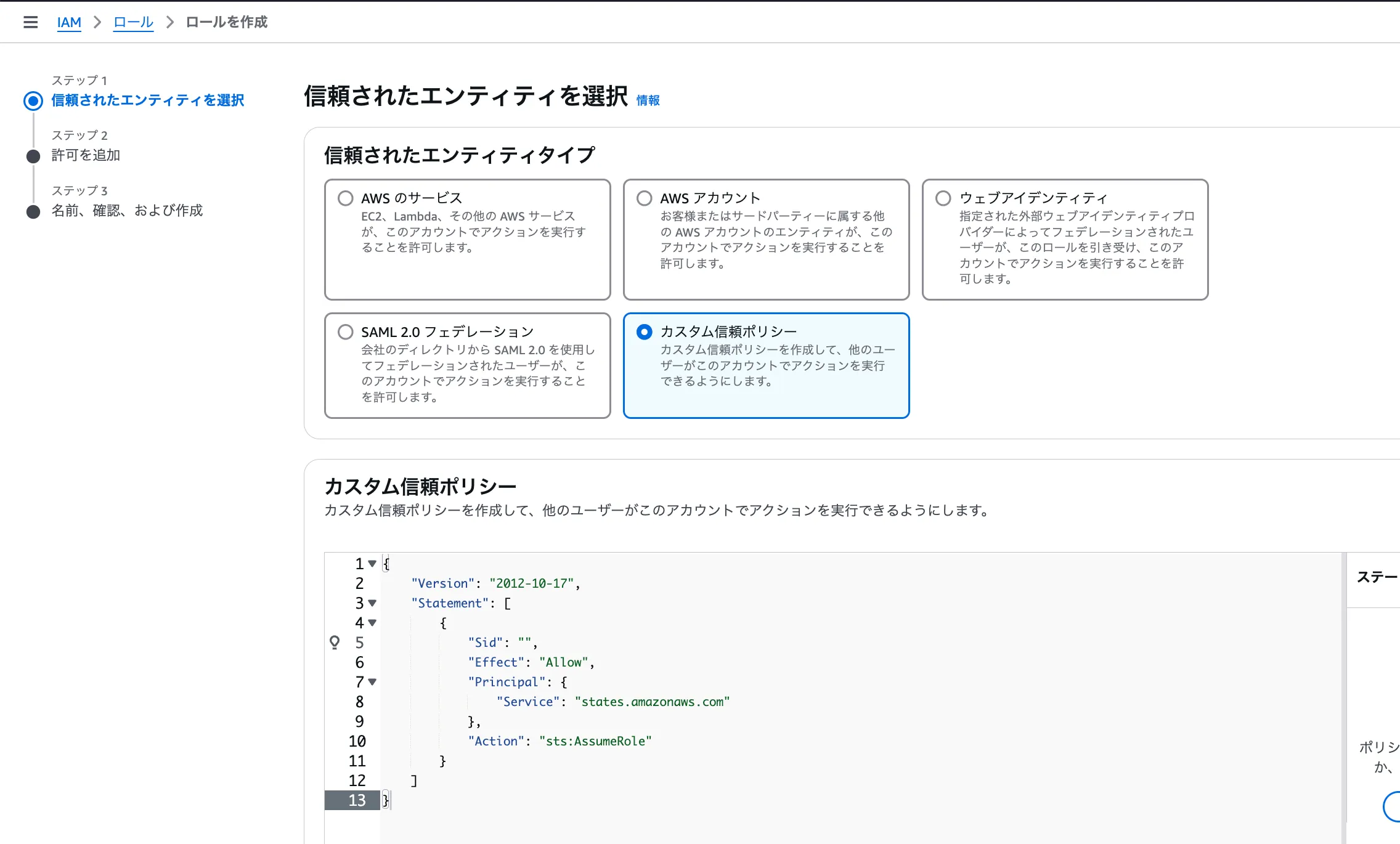Go to the ロール breadcrumb link

coord(133,23)
